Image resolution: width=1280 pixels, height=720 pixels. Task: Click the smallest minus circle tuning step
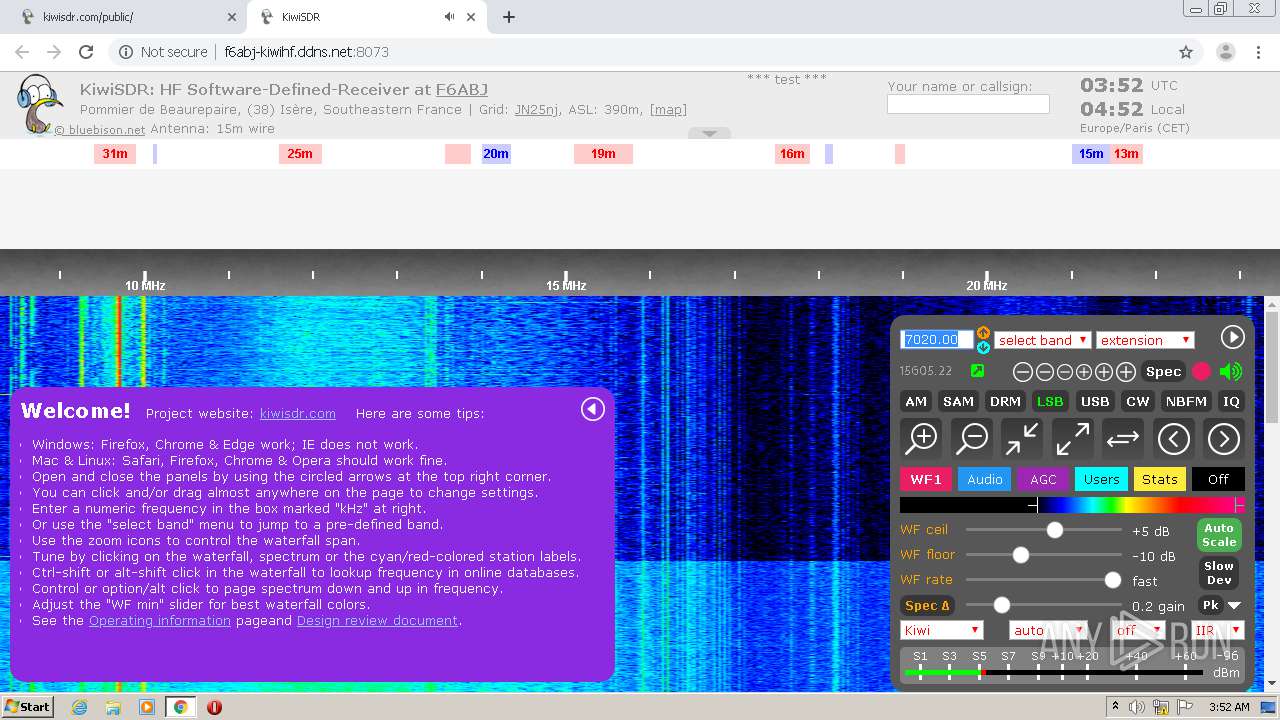[x=1065, y=372]
